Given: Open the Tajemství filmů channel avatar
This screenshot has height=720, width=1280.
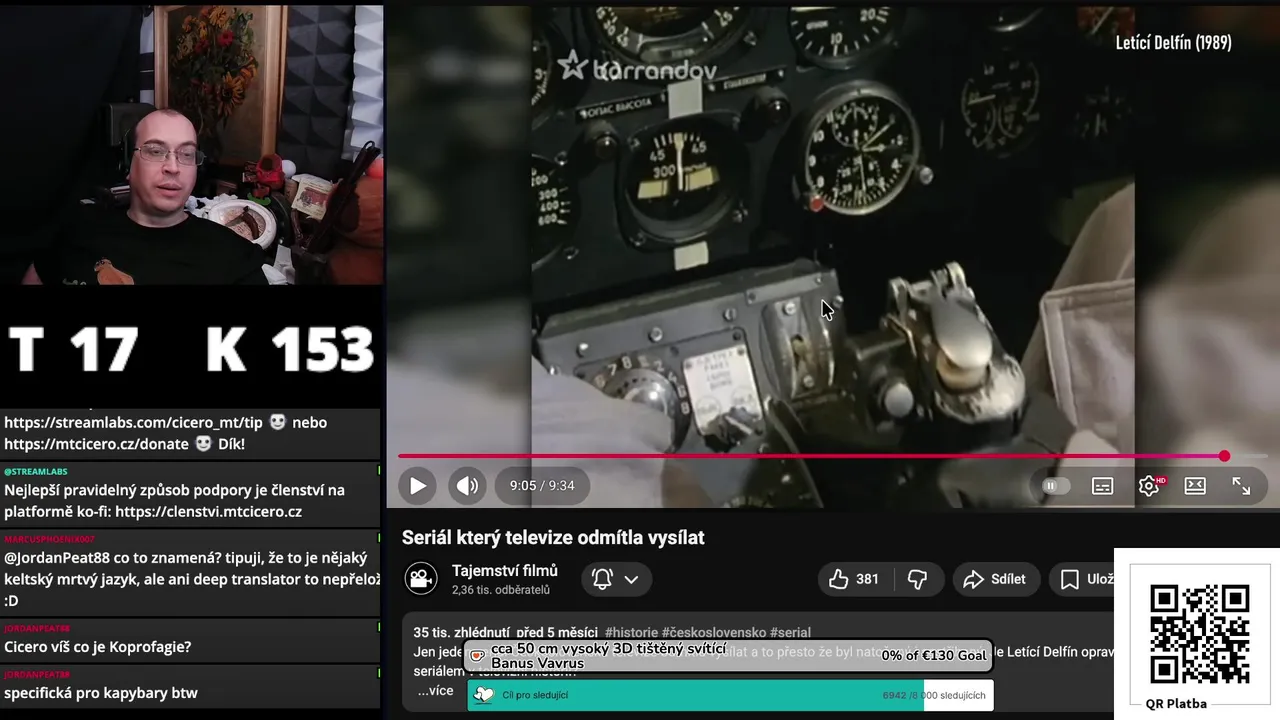Looking at the screenshot, I should (421, 579).
